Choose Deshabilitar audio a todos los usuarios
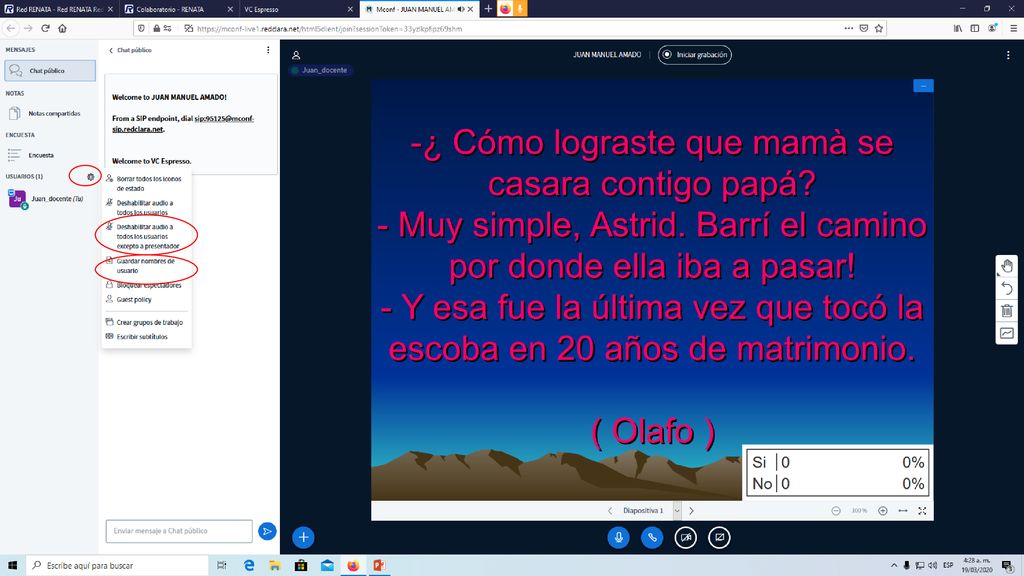This screenshot has height=576, width=1024. pyautogui.click(x=145, y=208)
